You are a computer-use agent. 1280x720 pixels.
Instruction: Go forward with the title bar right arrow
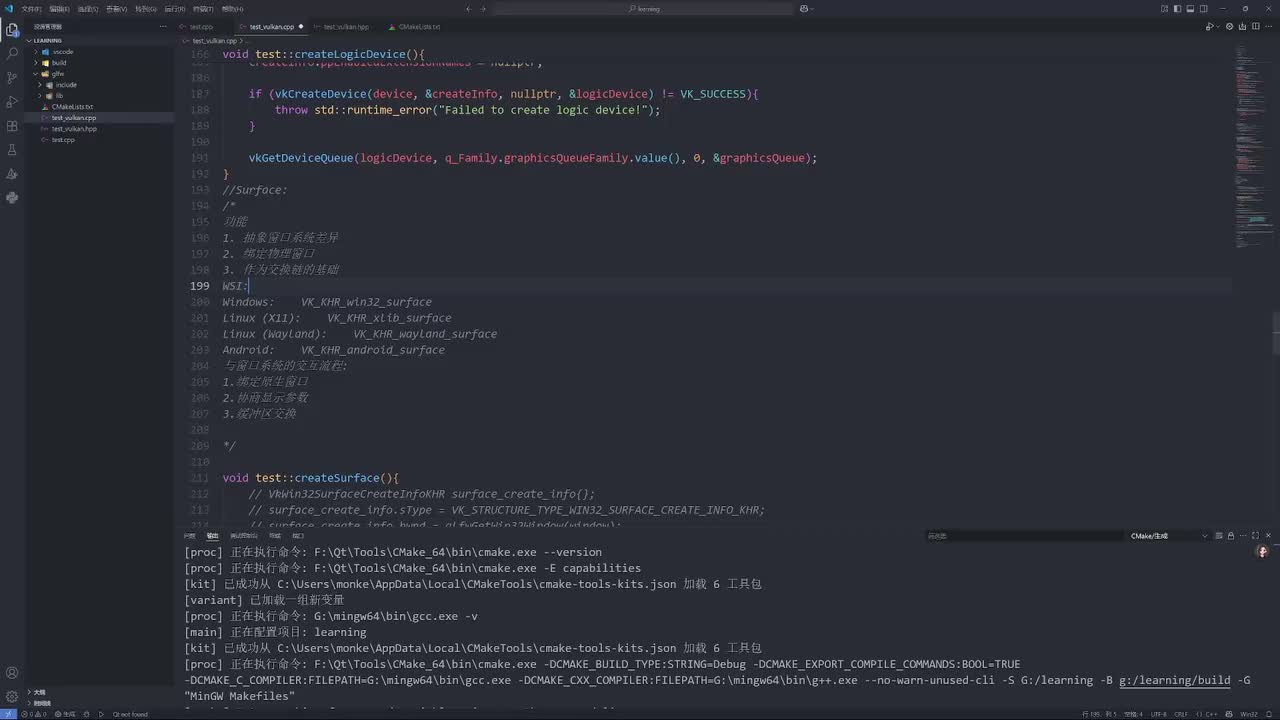point(484,8)
